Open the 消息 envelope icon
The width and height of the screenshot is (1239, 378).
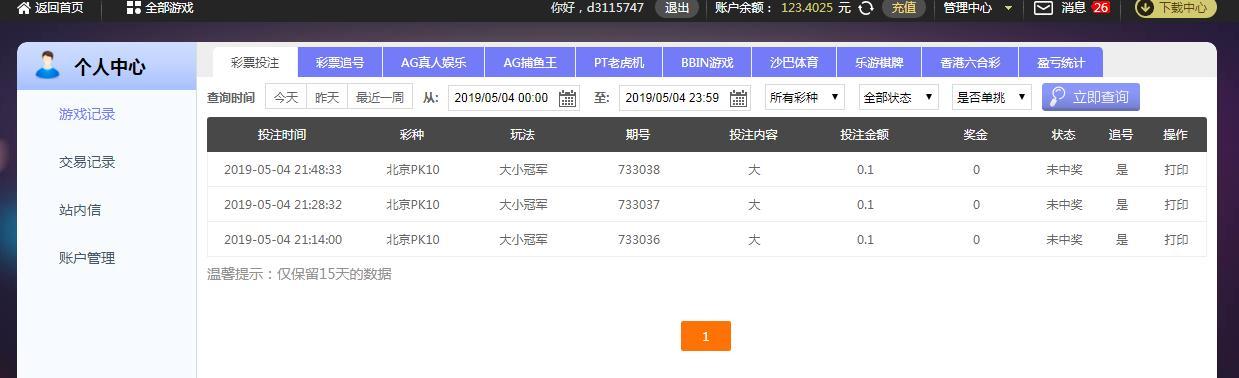(x=1043, y=8)
